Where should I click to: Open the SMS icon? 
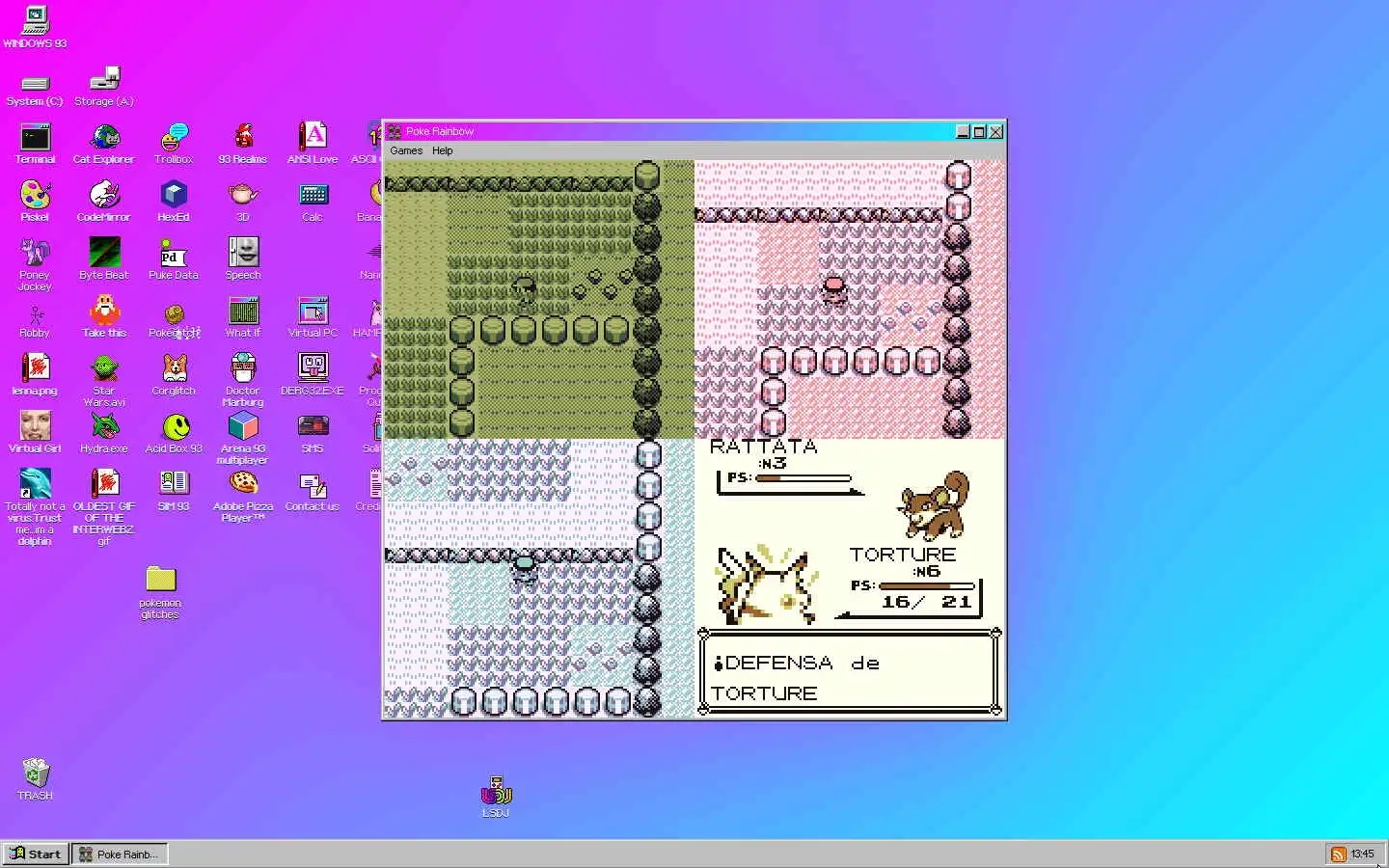[313, 433]
